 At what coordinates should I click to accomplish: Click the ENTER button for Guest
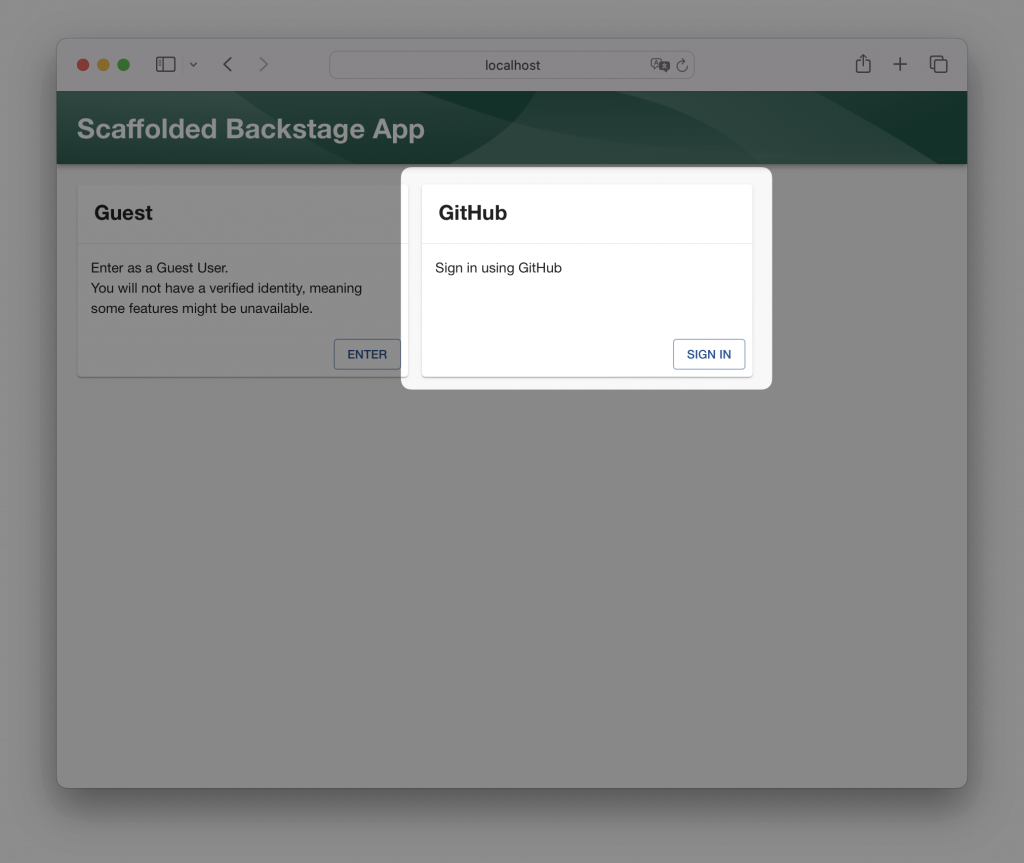tap(367, 354)
